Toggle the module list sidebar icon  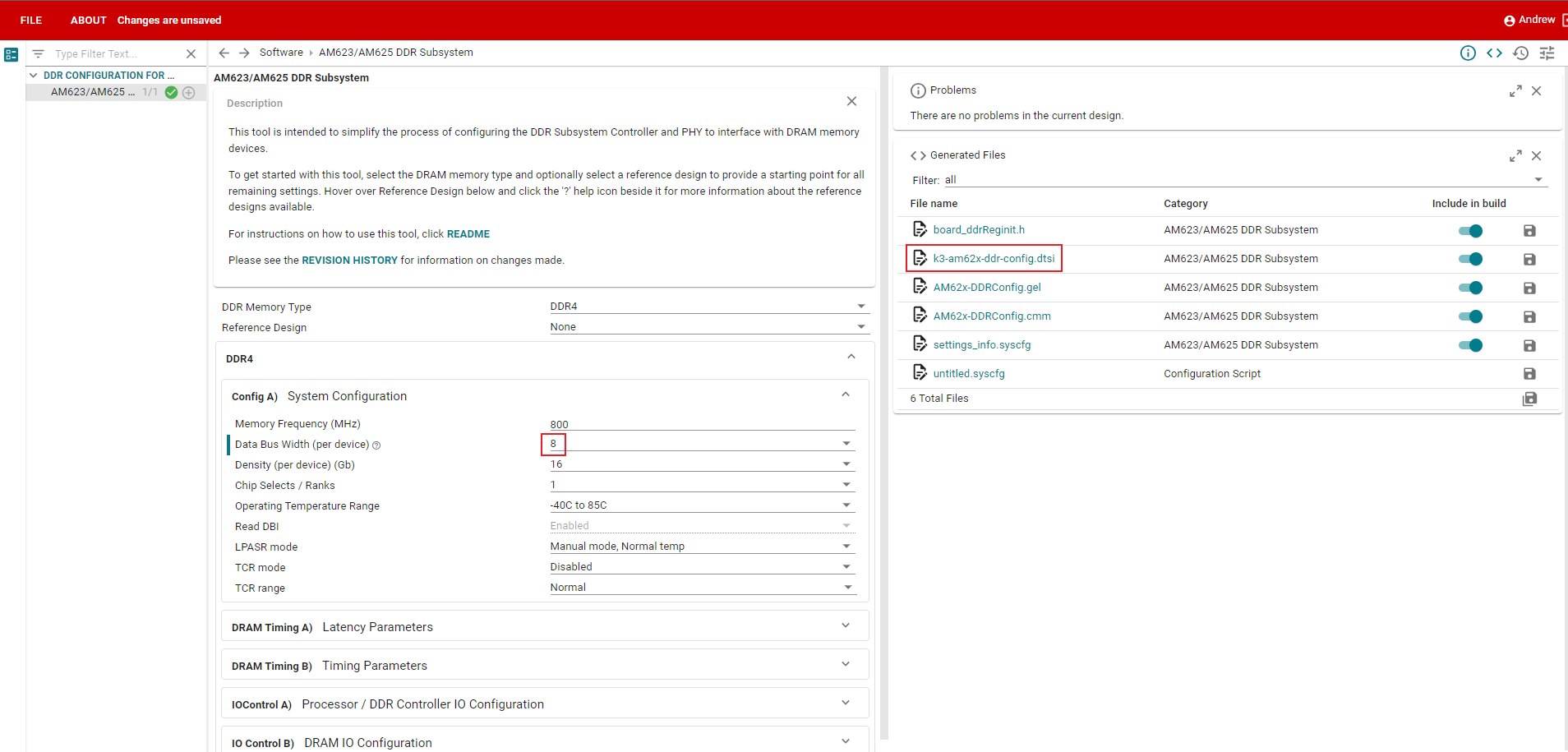pos(12,54)
